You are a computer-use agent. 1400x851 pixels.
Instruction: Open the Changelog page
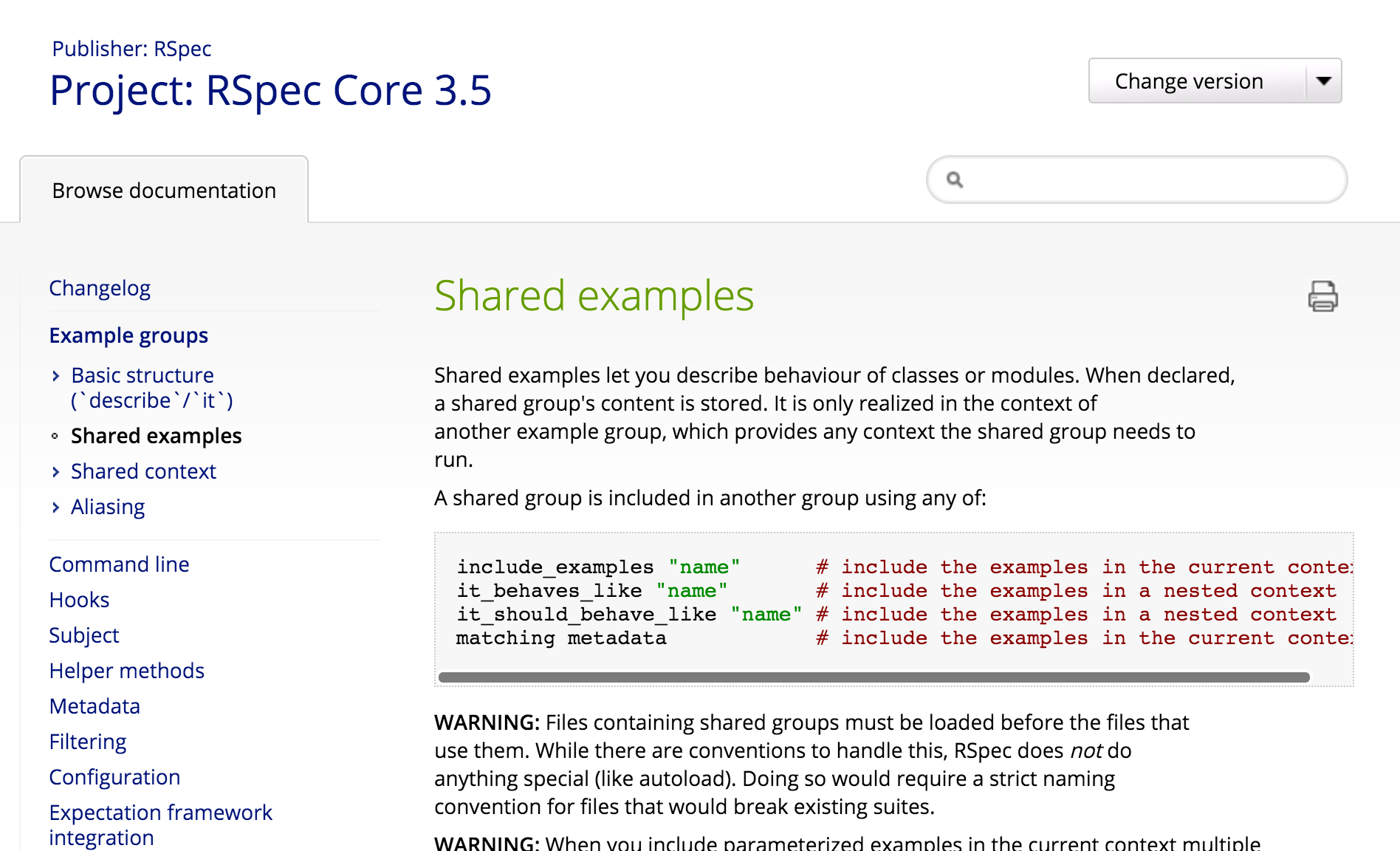(x=100, y=288)
